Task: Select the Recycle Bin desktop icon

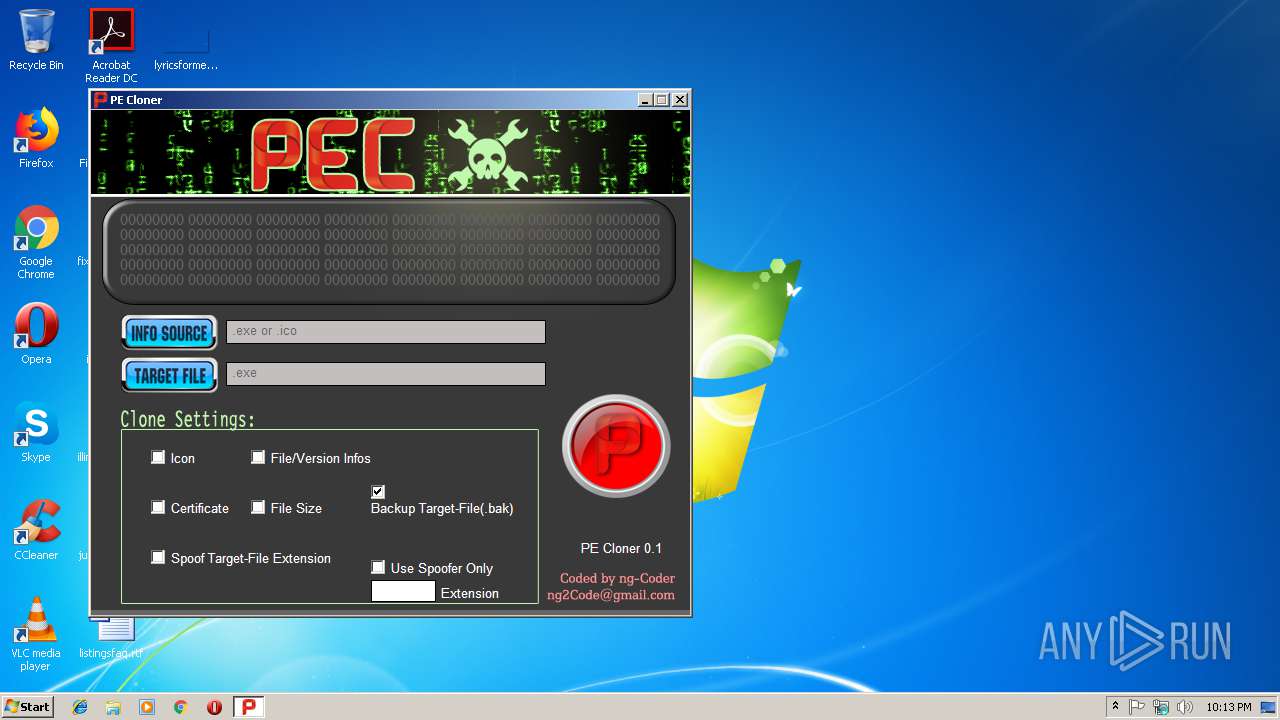Action: point(36,40)
